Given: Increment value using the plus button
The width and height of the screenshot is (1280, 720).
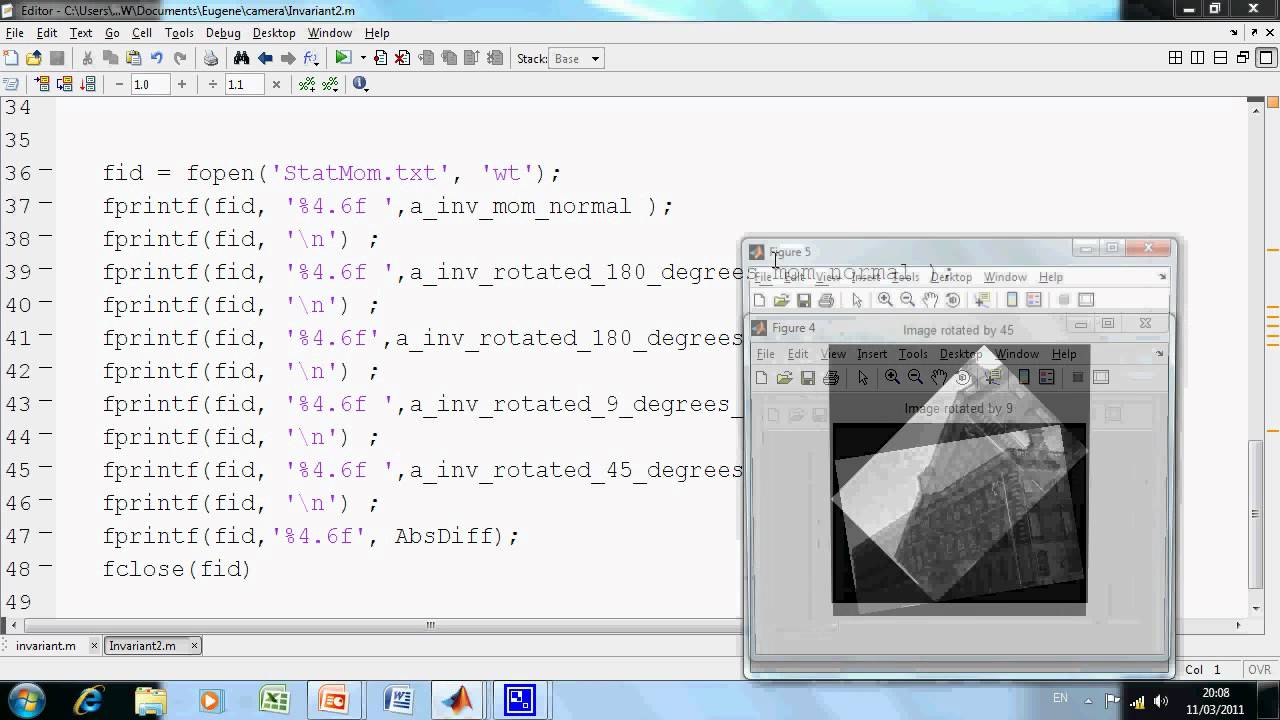Looking at the screenshot, I should click(181, 84).
